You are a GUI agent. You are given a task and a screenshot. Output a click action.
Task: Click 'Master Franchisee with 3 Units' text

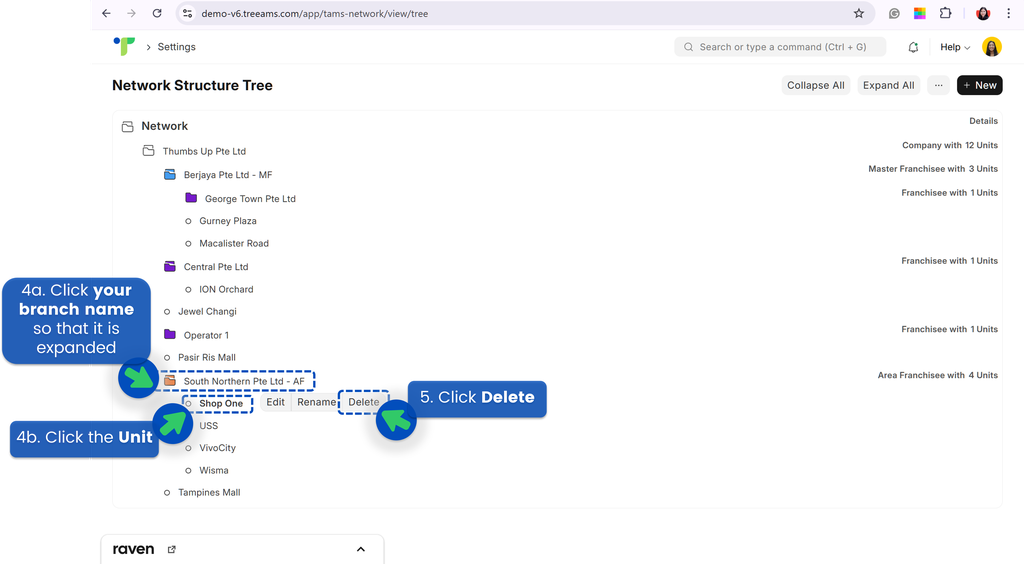pyautogui.click(x=933, y=169)
